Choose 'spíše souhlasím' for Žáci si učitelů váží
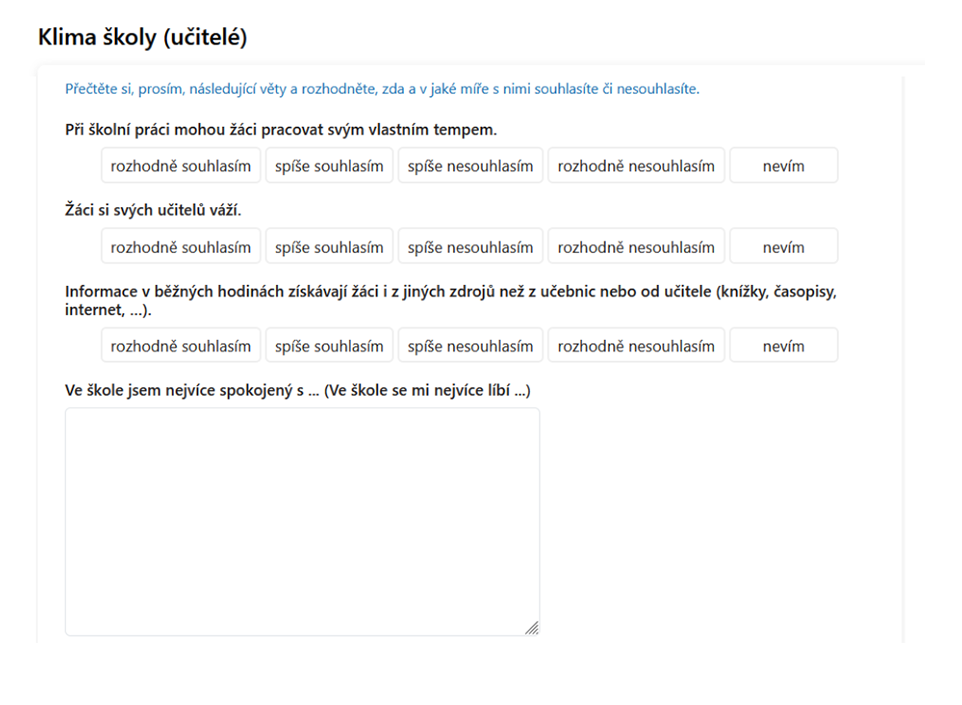The width and height of the screenshot is (962, 705). (x=329, y=247)
